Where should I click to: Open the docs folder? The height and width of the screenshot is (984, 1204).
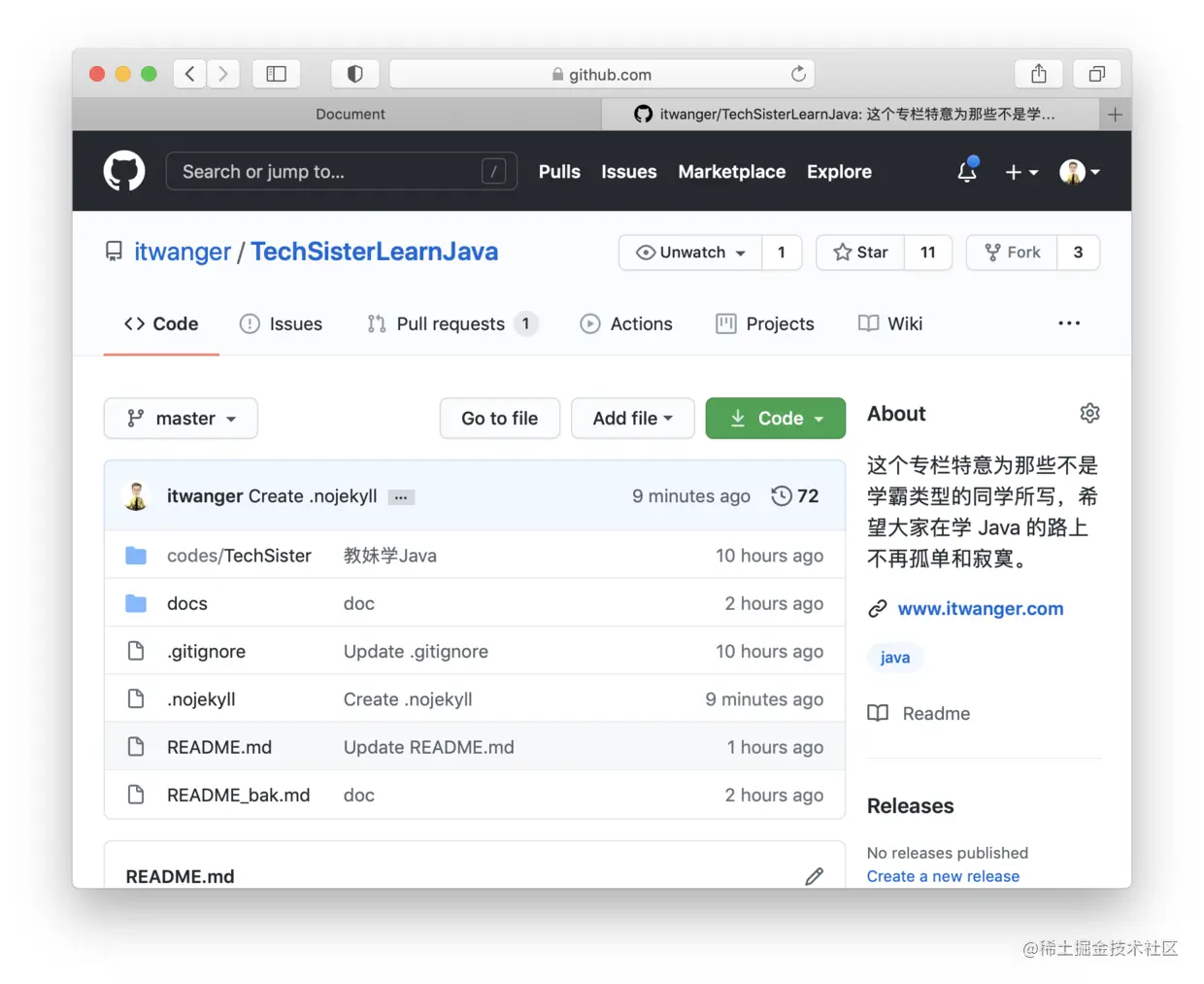pos(187,604)
